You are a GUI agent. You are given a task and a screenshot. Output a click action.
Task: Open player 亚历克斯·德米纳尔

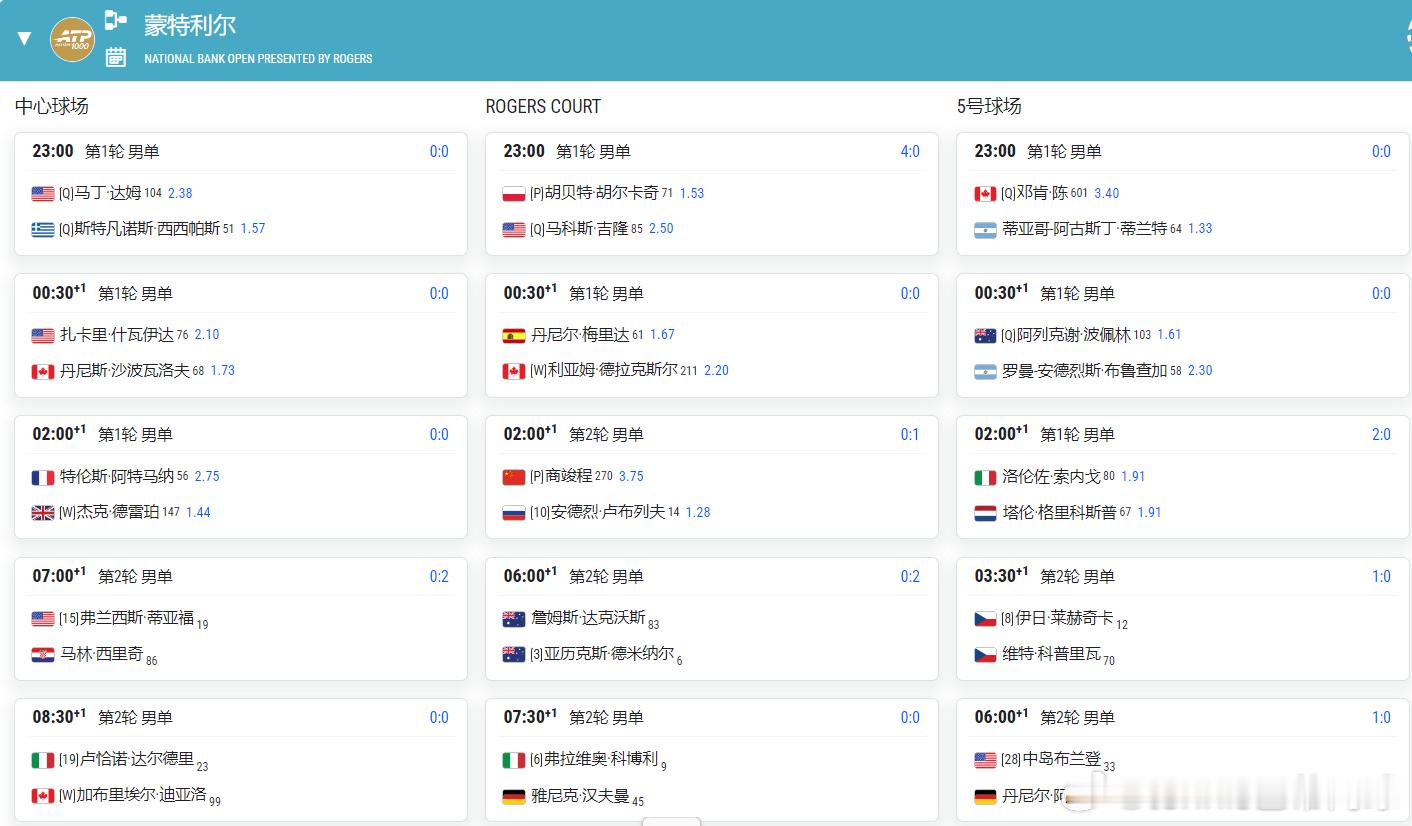tap(609, 655)
